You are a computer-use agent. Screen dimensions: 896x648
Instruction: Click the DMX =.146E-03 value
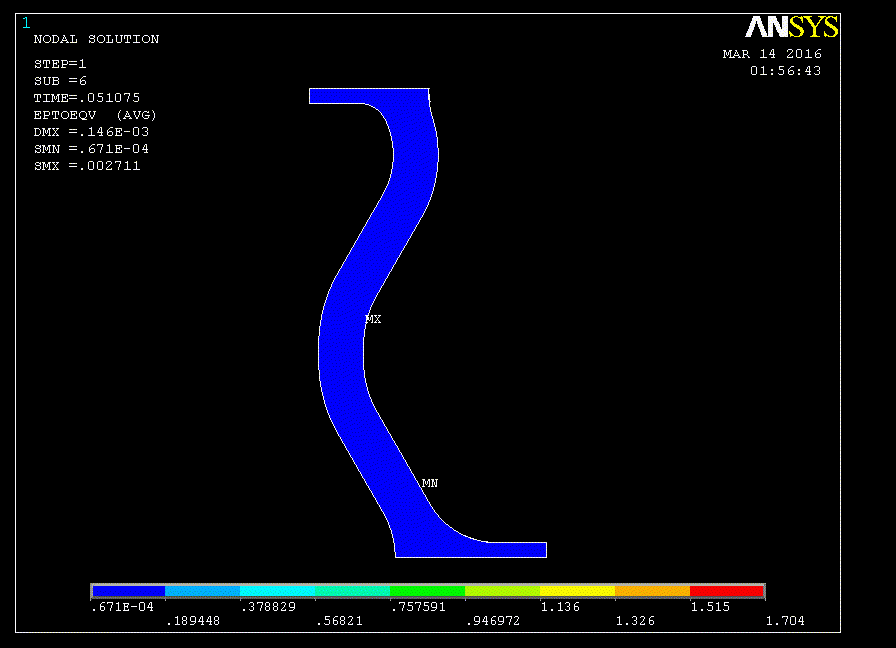point(91,132)
